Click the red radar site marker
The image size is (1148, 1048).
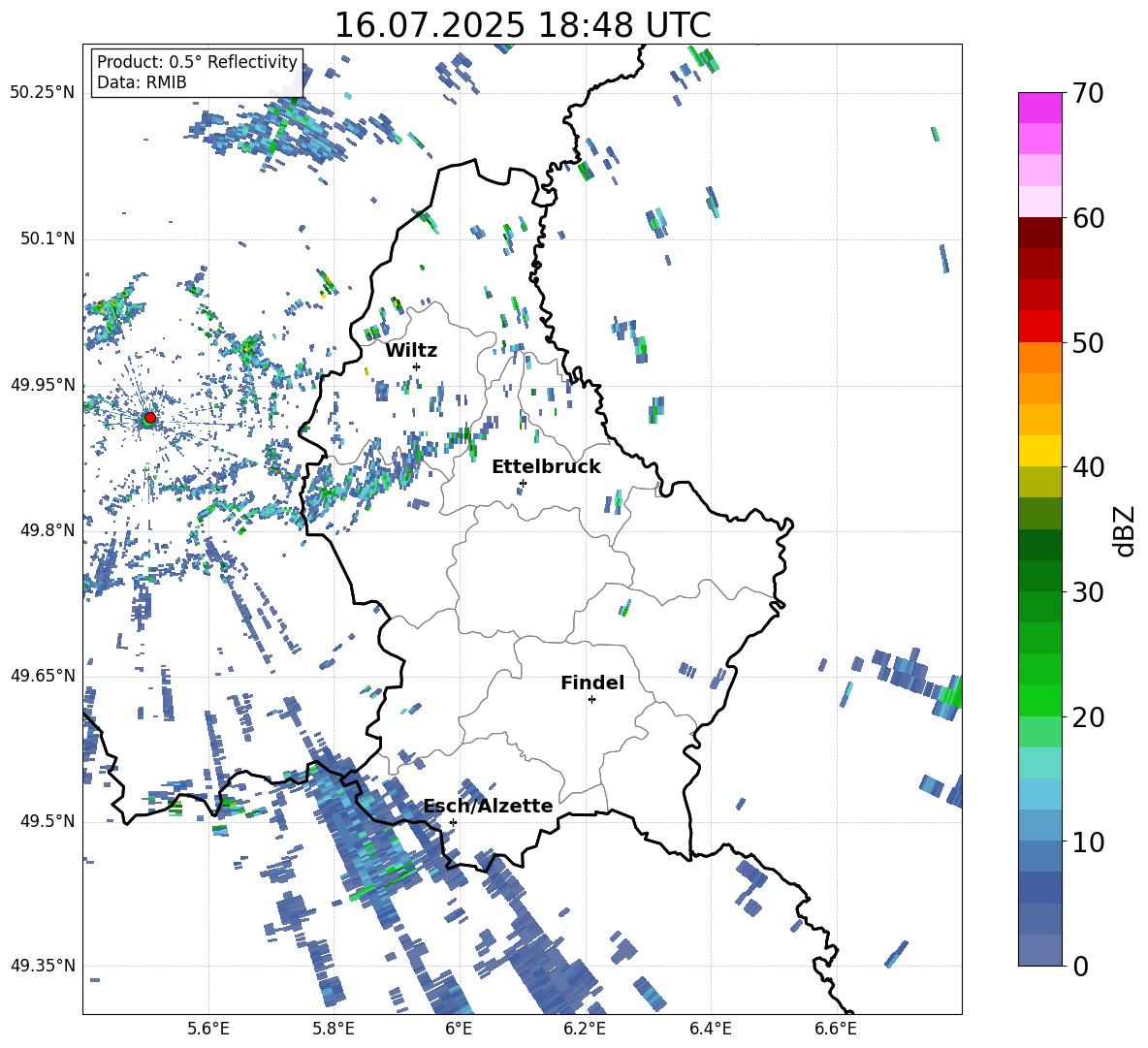pyautogui.click(x=150, y=418)
